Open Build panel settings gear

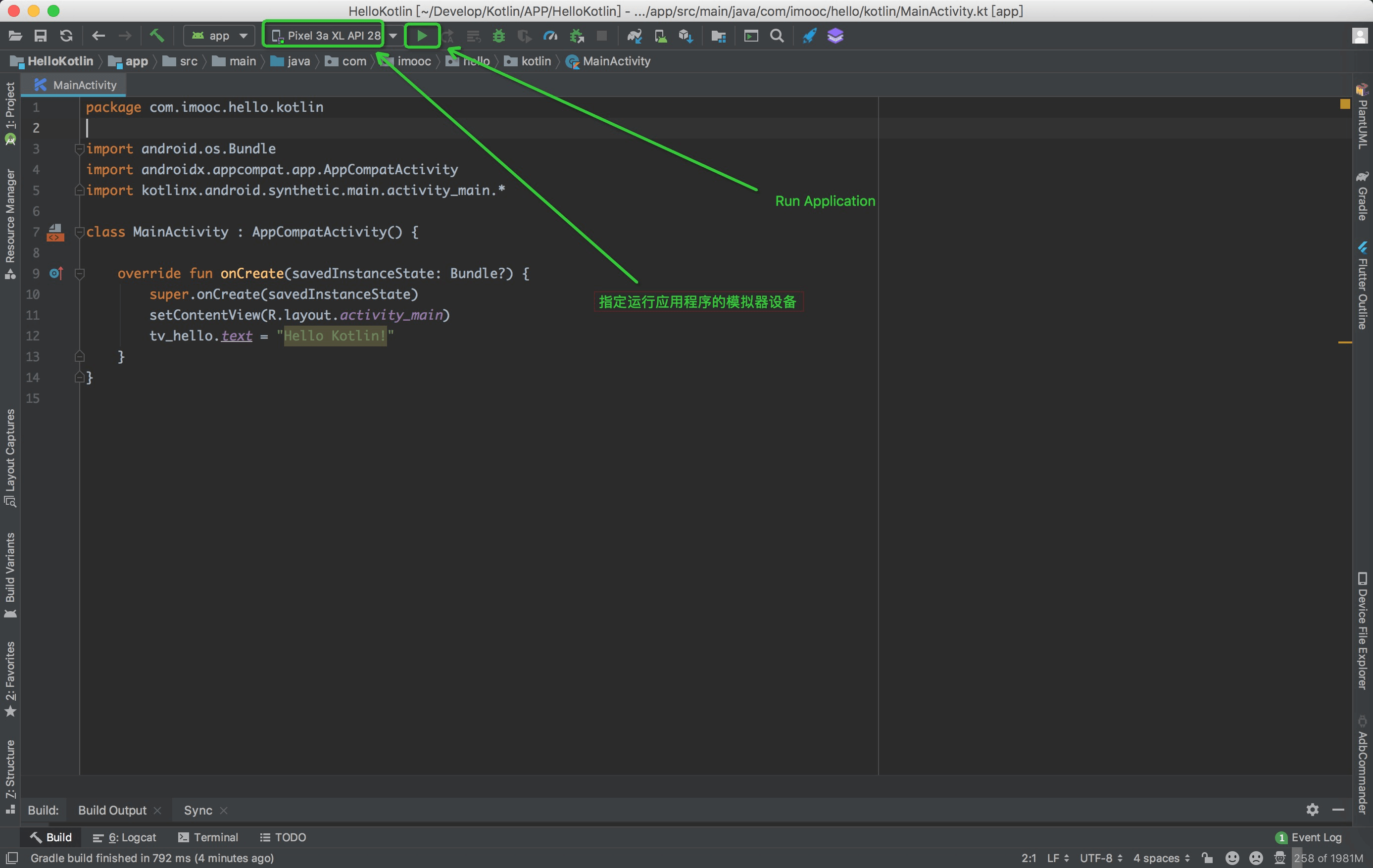(1313, 809)
